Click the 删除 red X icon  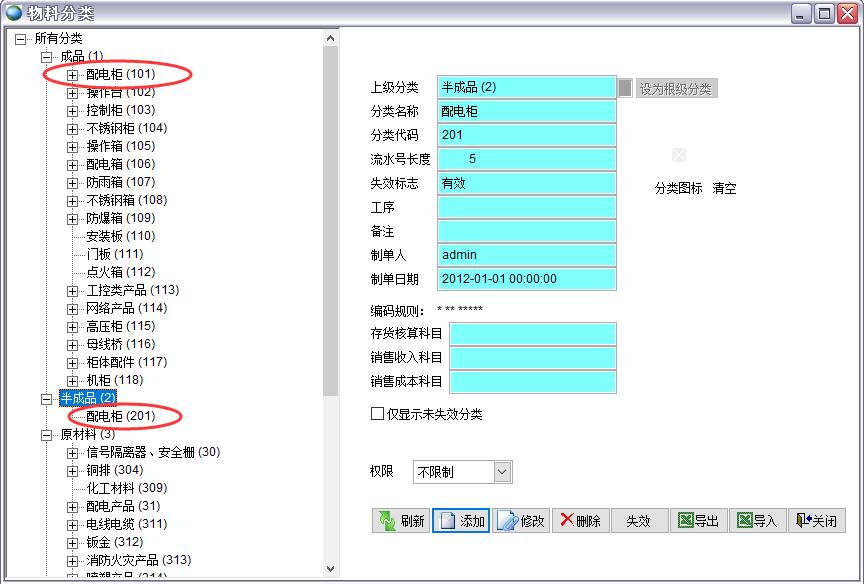[x=567, y=520]
